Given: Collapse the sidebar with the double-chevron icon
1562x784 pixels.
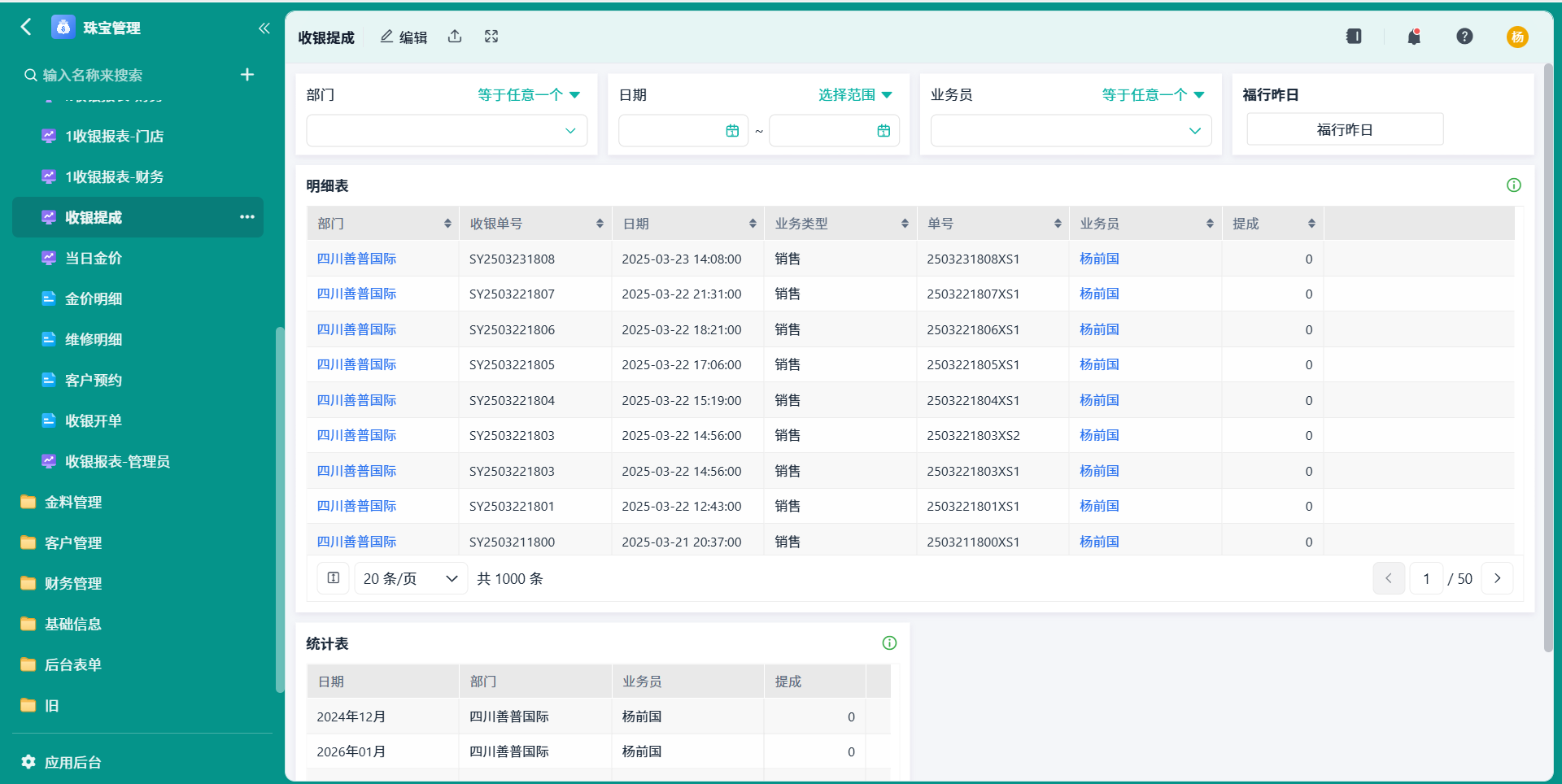Looking at the screenshot, I should tap(264, 28).
